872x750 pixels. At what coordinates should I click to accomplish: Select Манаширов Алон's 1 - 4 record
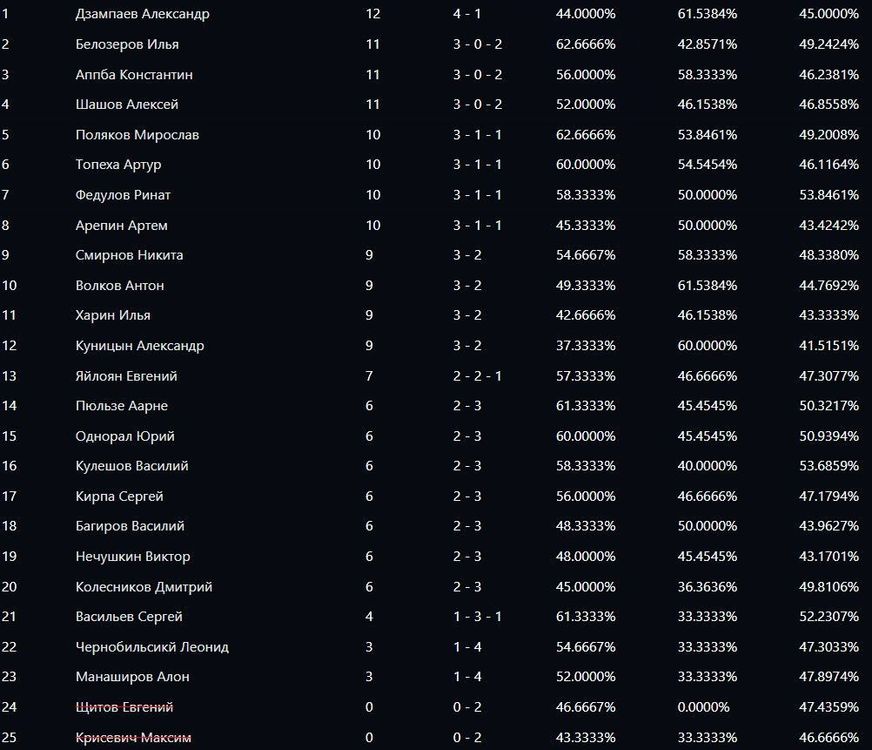[x=467, y=677]
